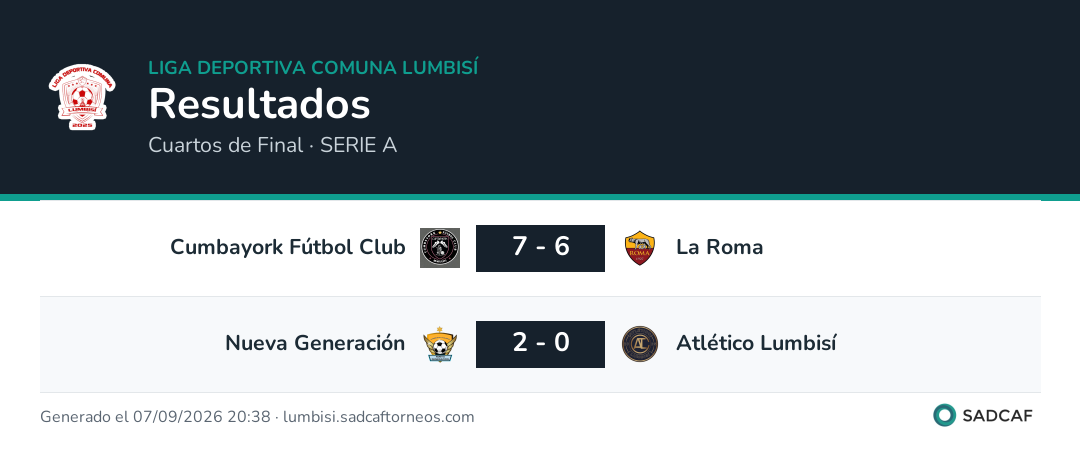Click the Cumbayork Fútbol Club team name
The width and height of the screenshot is (1080, 468).
click(x=288, y=247)
